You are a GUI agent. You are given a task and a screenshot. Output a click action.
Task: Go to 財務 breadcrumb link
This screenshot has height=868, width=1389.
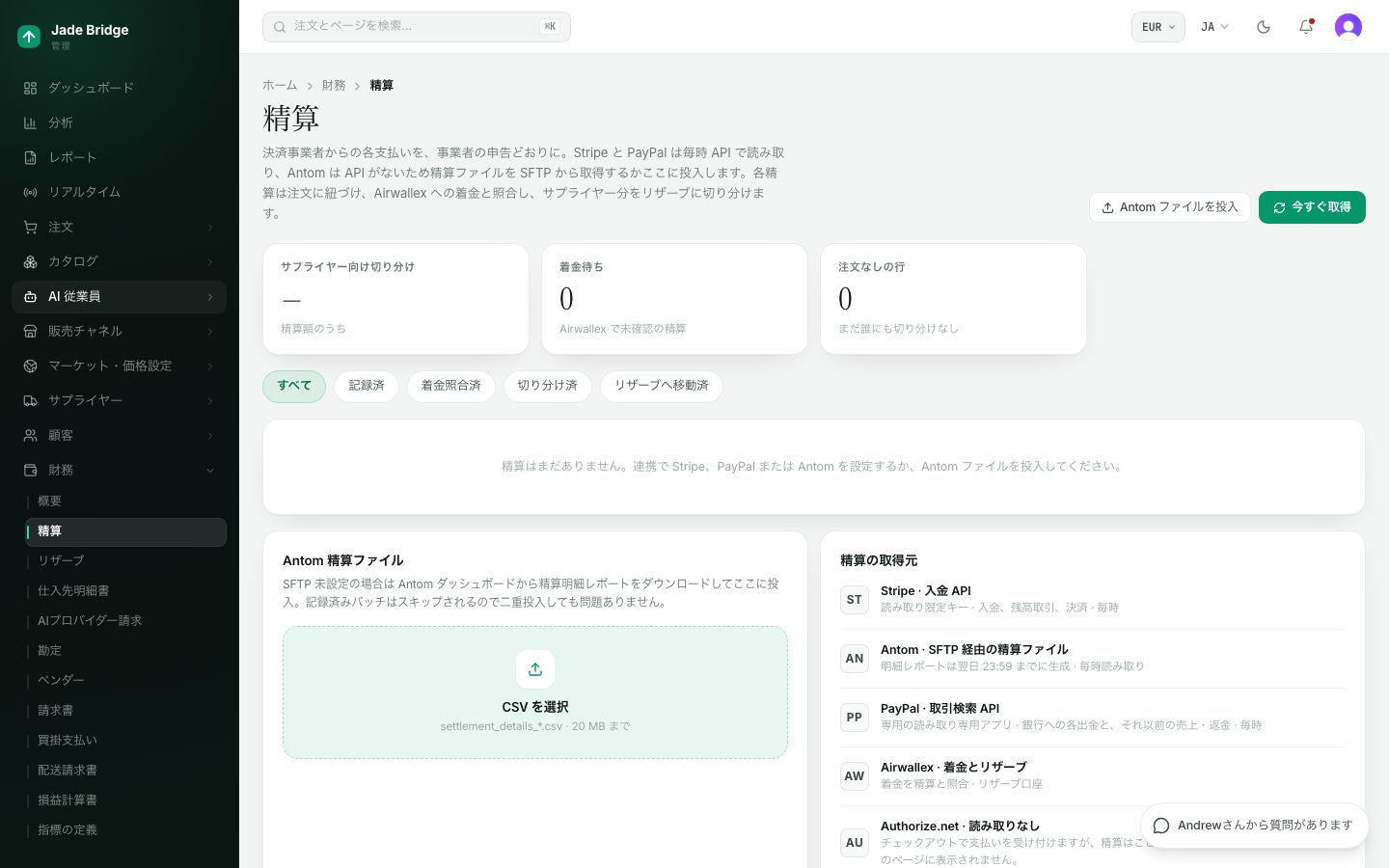334,86
